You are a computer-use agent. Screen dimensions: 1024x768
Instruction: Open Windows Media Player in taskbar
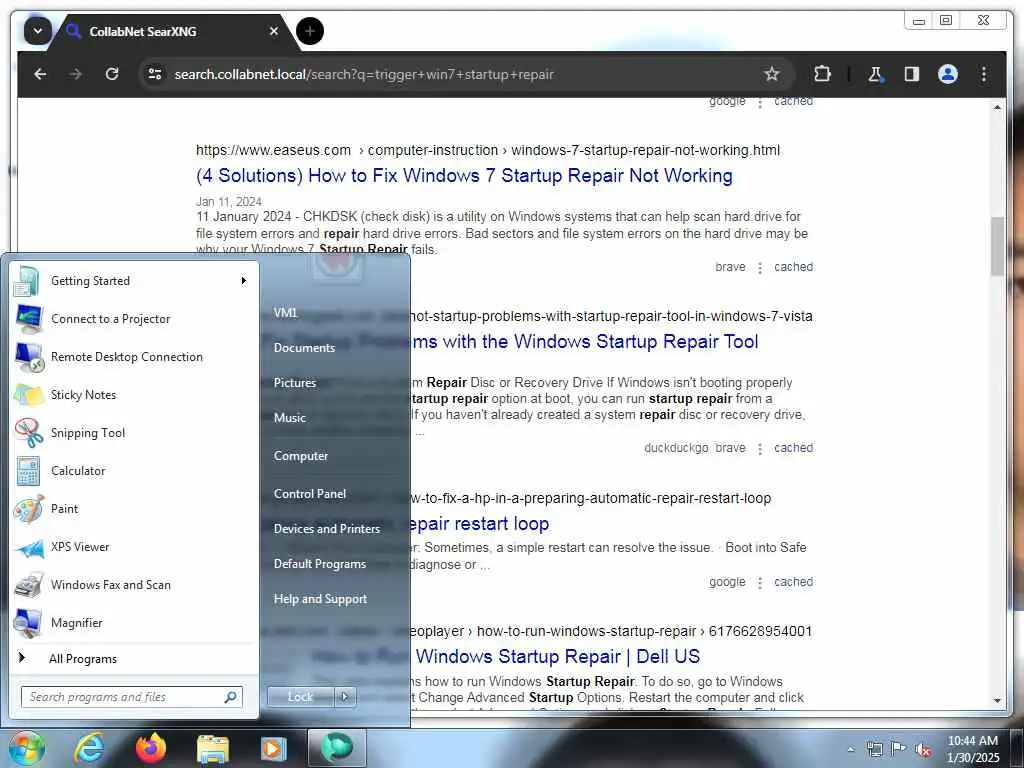[274, 748]
